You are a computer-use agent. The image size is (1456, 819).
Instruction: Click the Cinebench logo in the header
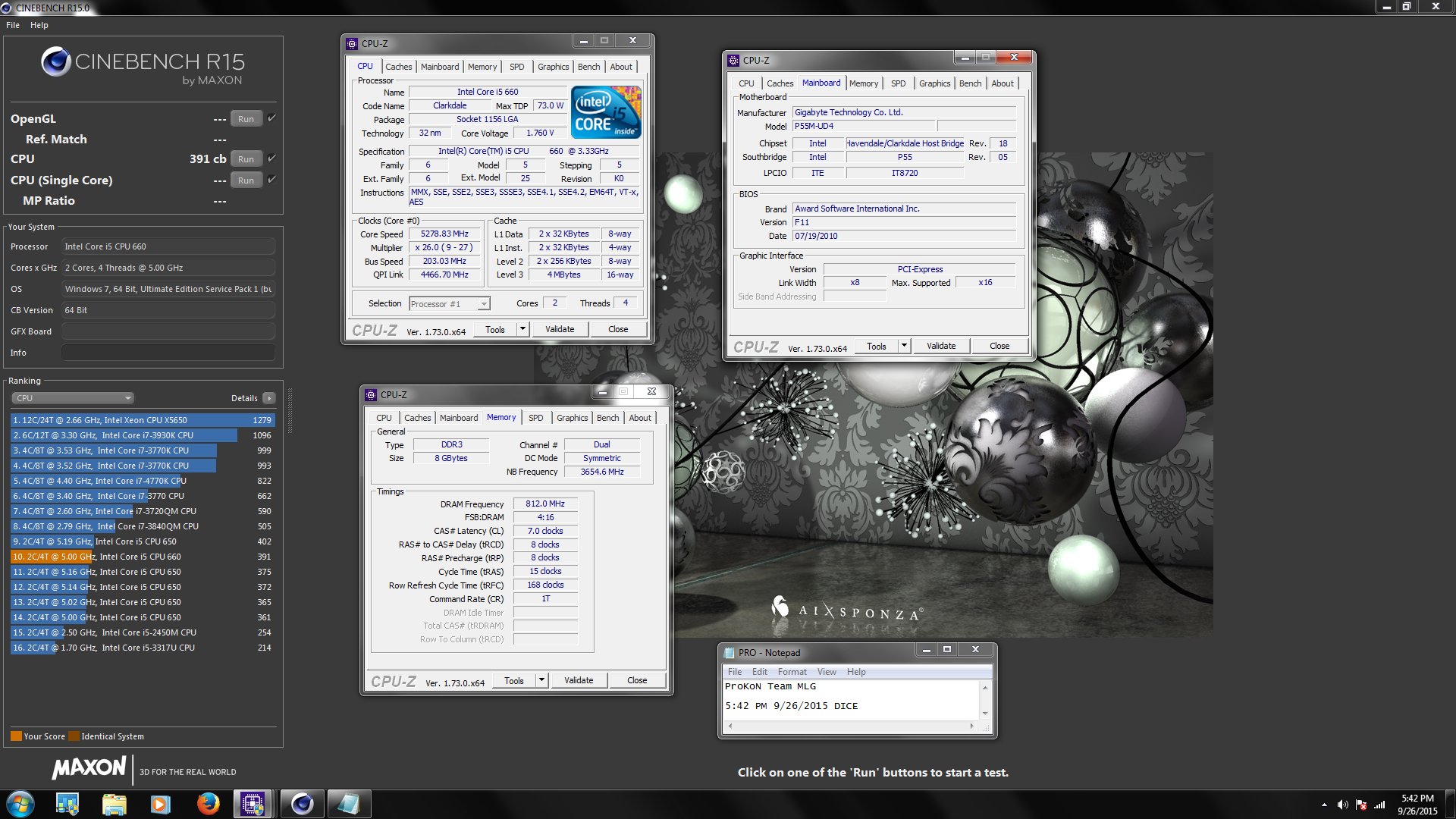point(56,62)
